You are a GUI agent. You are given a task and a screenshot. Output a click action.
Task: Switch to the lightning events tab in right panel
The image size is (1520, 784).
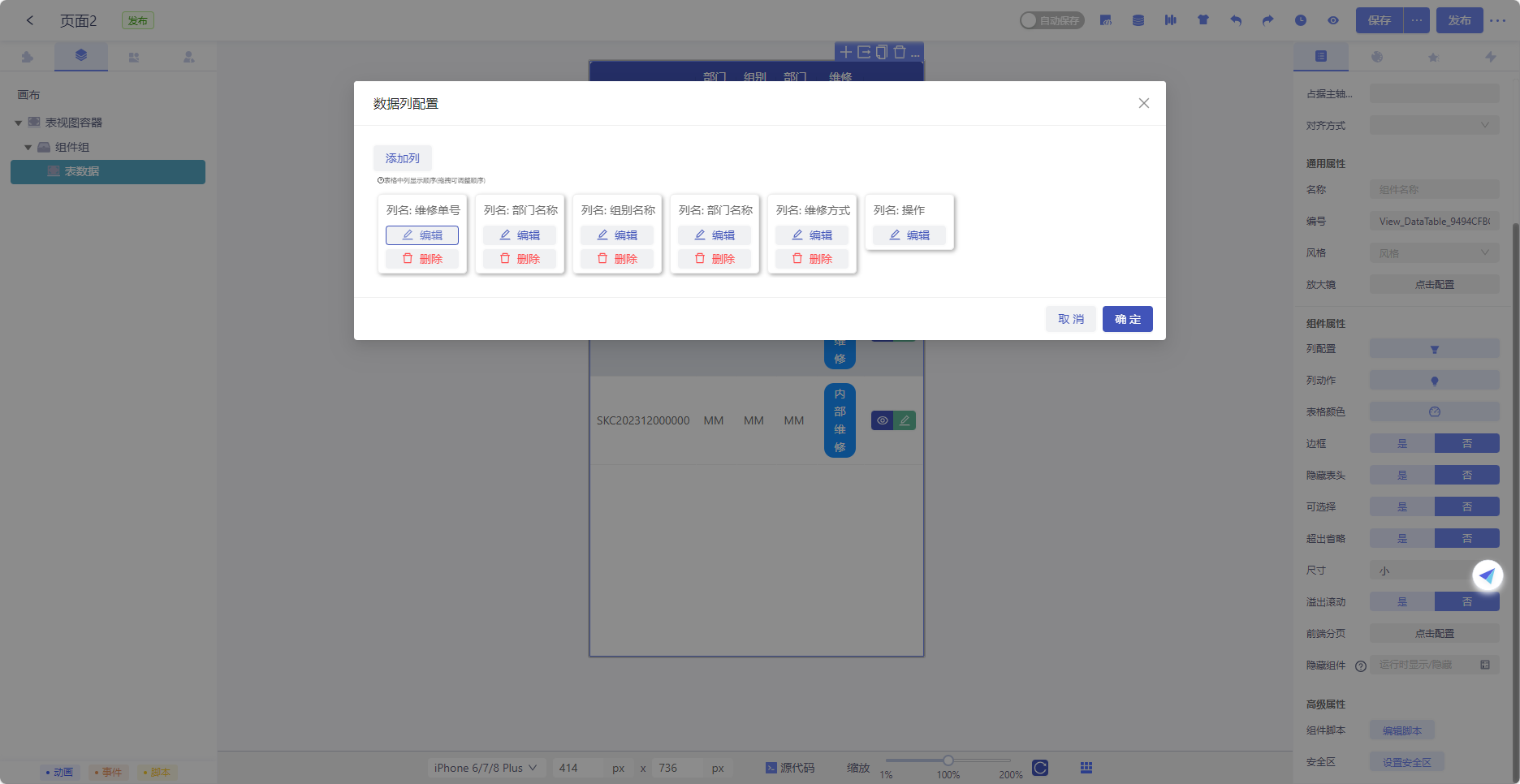pyautogui.click(x=1491, y=57)
